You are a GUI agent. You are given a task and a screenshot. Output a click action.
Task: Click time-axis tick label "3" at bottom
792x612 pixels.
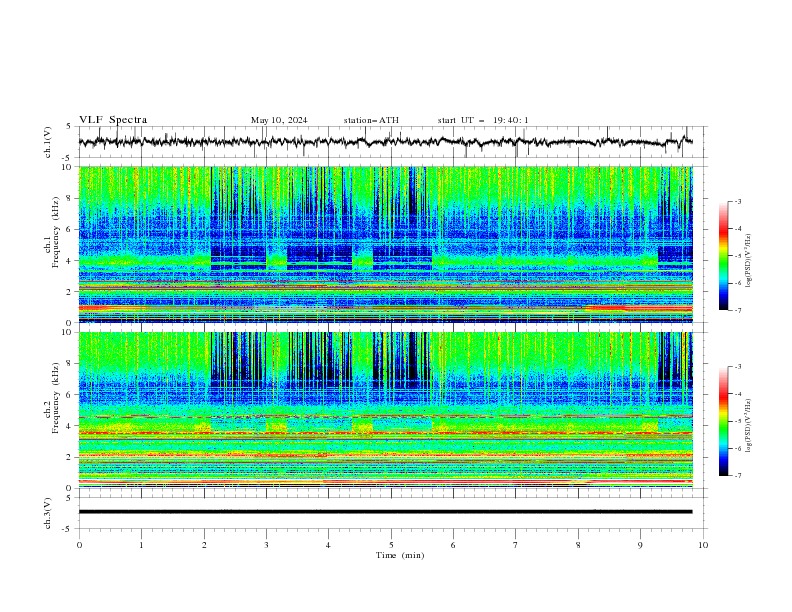coord(266,545)
